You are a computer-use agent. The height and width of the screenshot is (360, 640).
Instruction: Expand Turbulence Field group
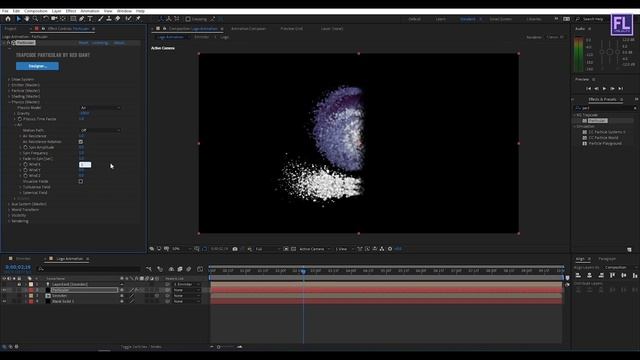coord(20,187)
